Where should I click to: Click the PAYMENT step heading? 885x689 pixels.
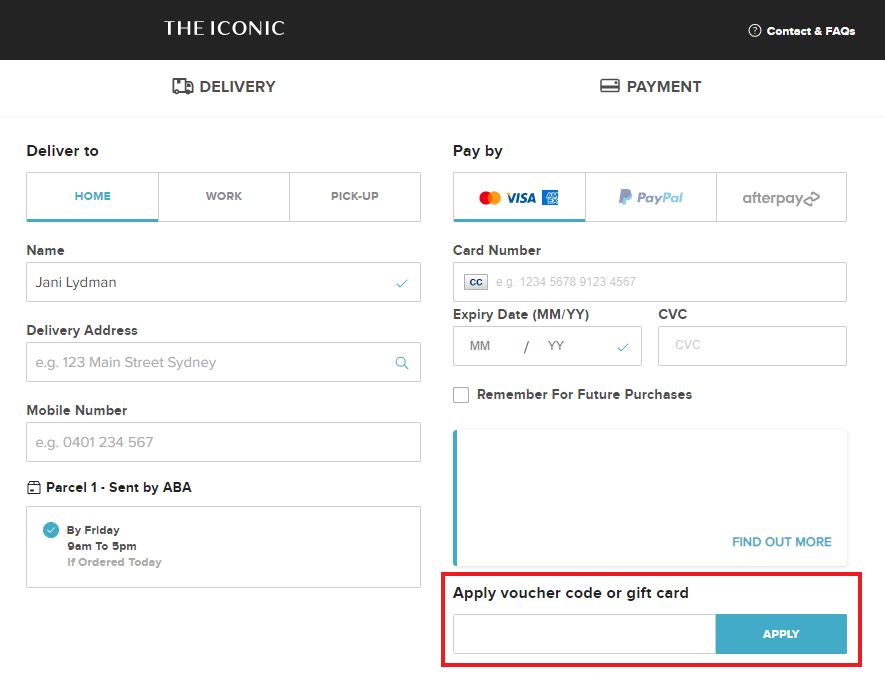[664, 86]
